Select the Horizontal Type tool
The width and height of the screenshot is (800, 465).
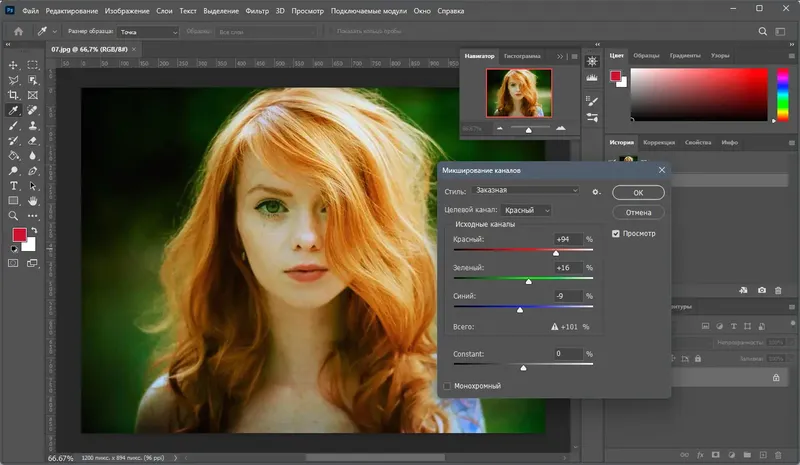pyautogui.click(x=14, y=186)
